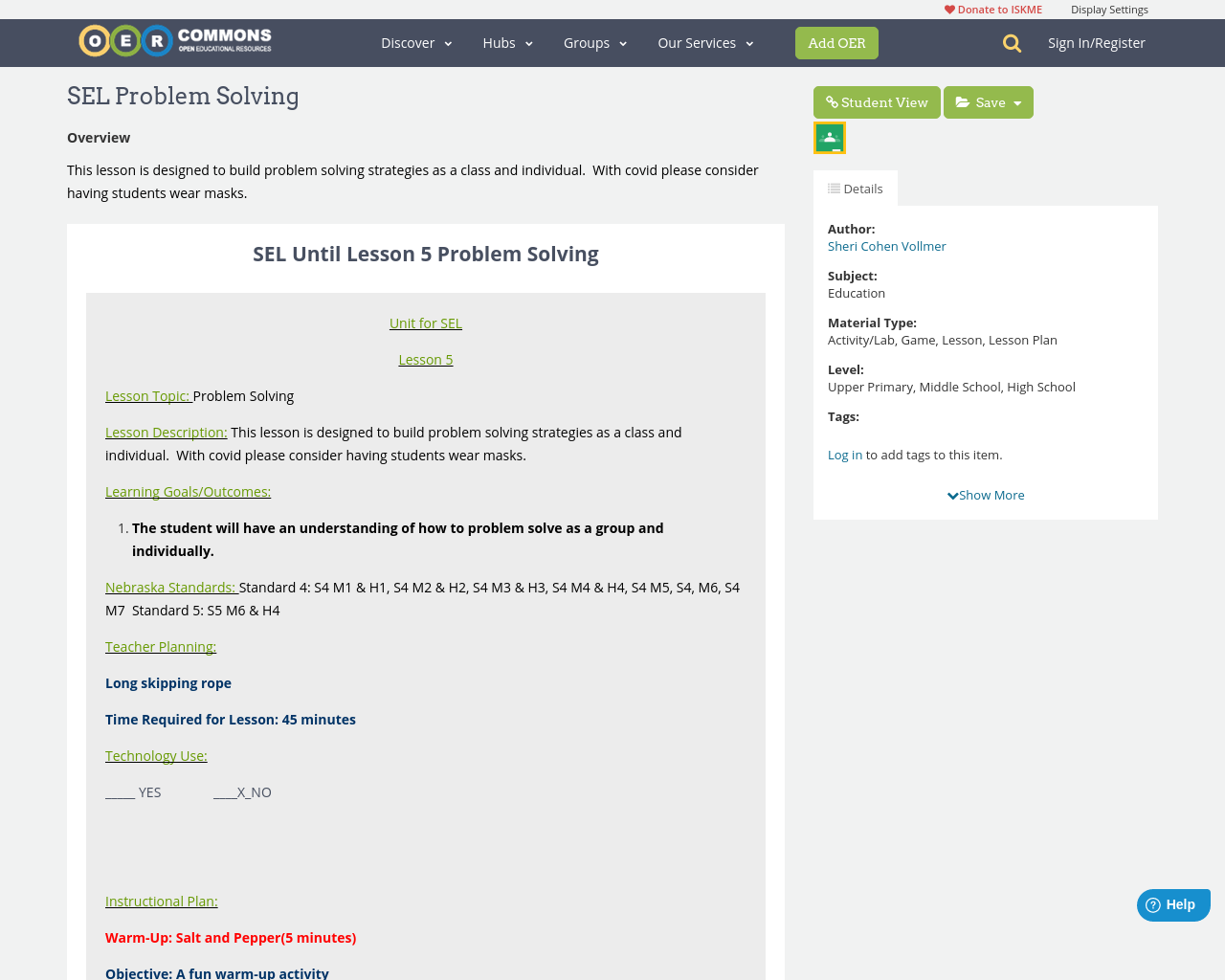The height and width of the screenshot is (980, 1225).
Task: Click the folder icon on the Save button
Action: pos(964,100)
